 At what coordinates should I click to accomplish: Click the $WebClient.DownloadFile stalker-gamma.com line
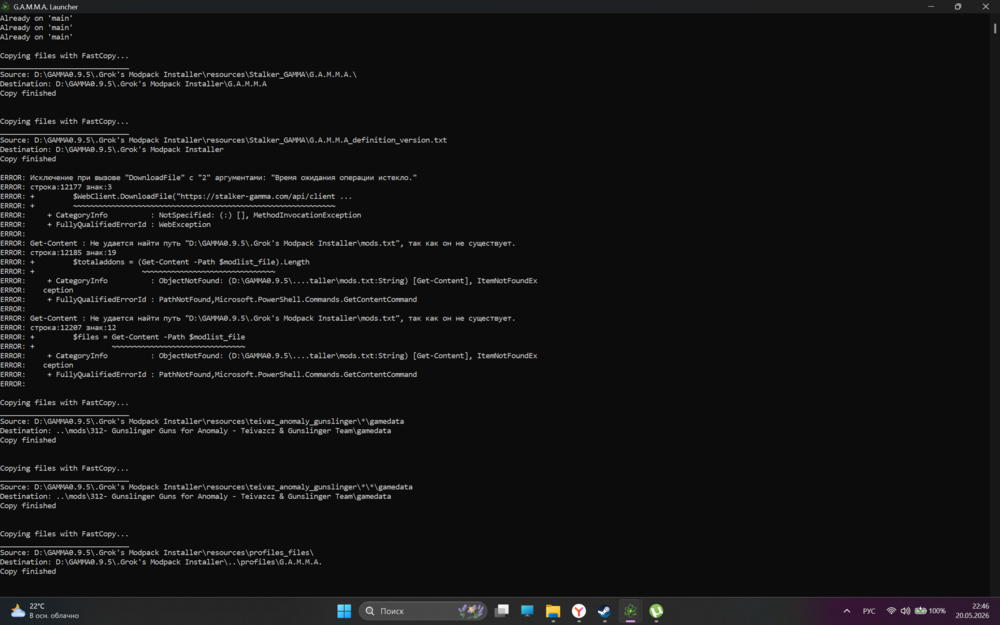click(x=176, y=196)
